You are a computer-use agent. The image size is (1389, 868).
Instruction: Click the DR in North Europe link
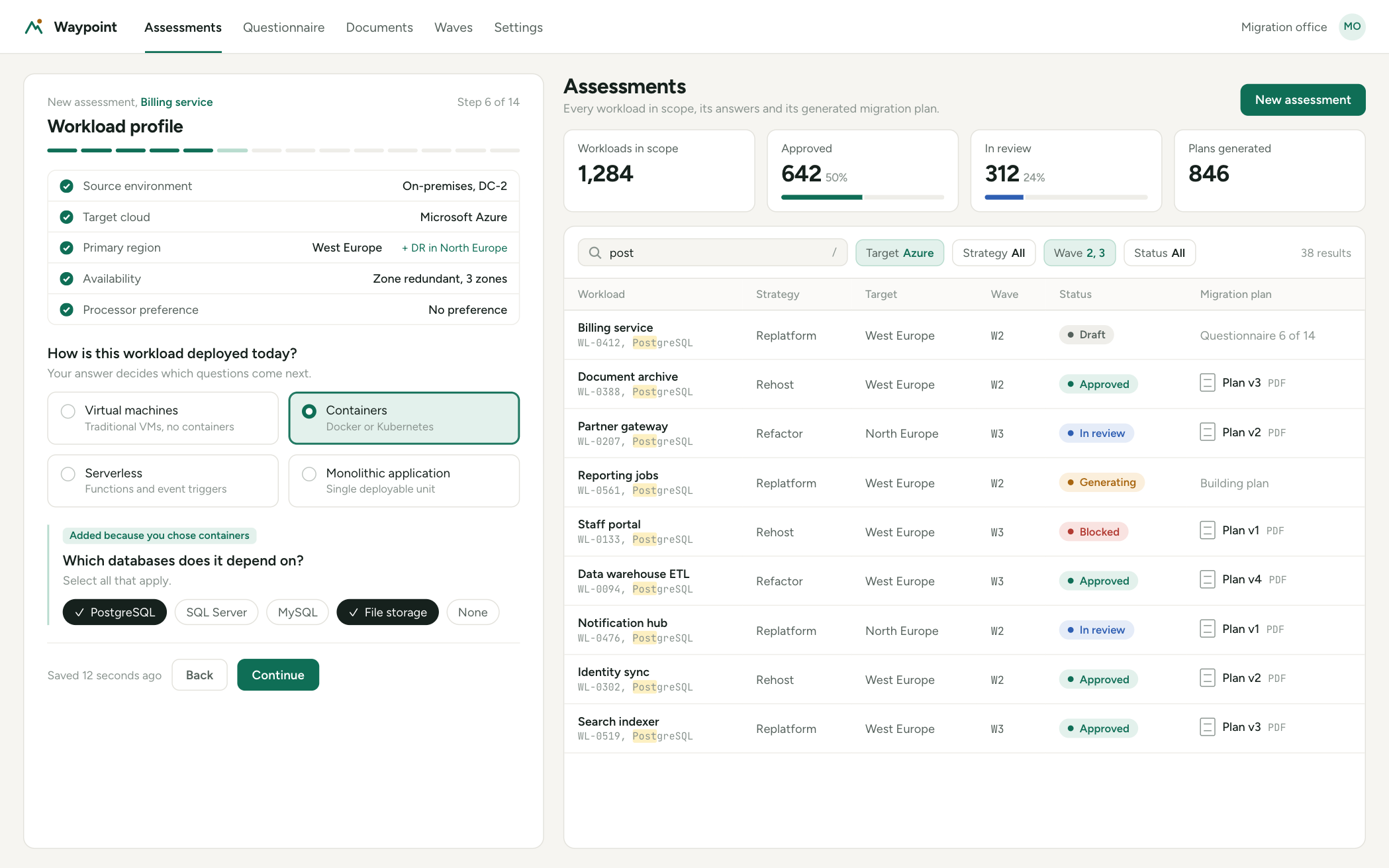coord(454,248)
